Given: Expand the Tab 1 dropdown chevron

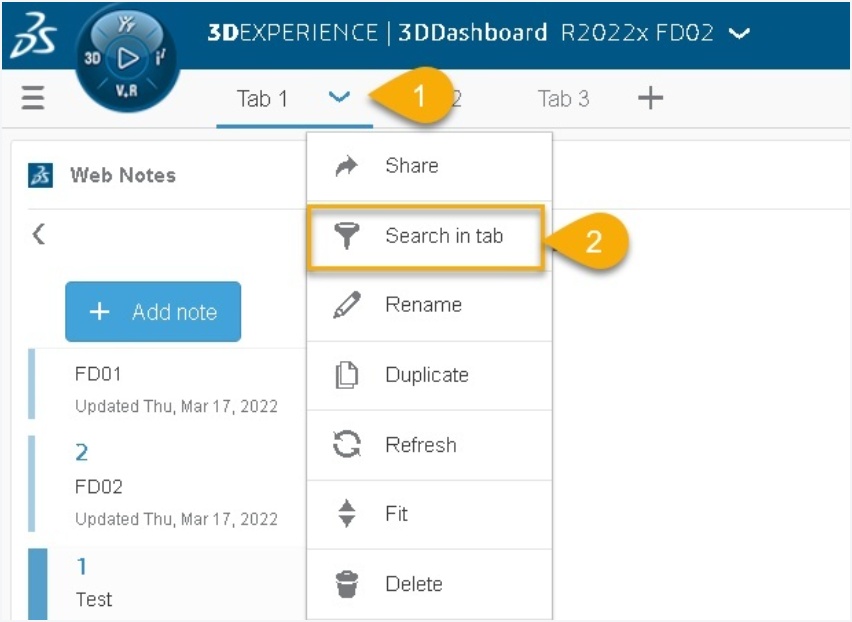Looking at the screenshot, I should pos(339,97).
